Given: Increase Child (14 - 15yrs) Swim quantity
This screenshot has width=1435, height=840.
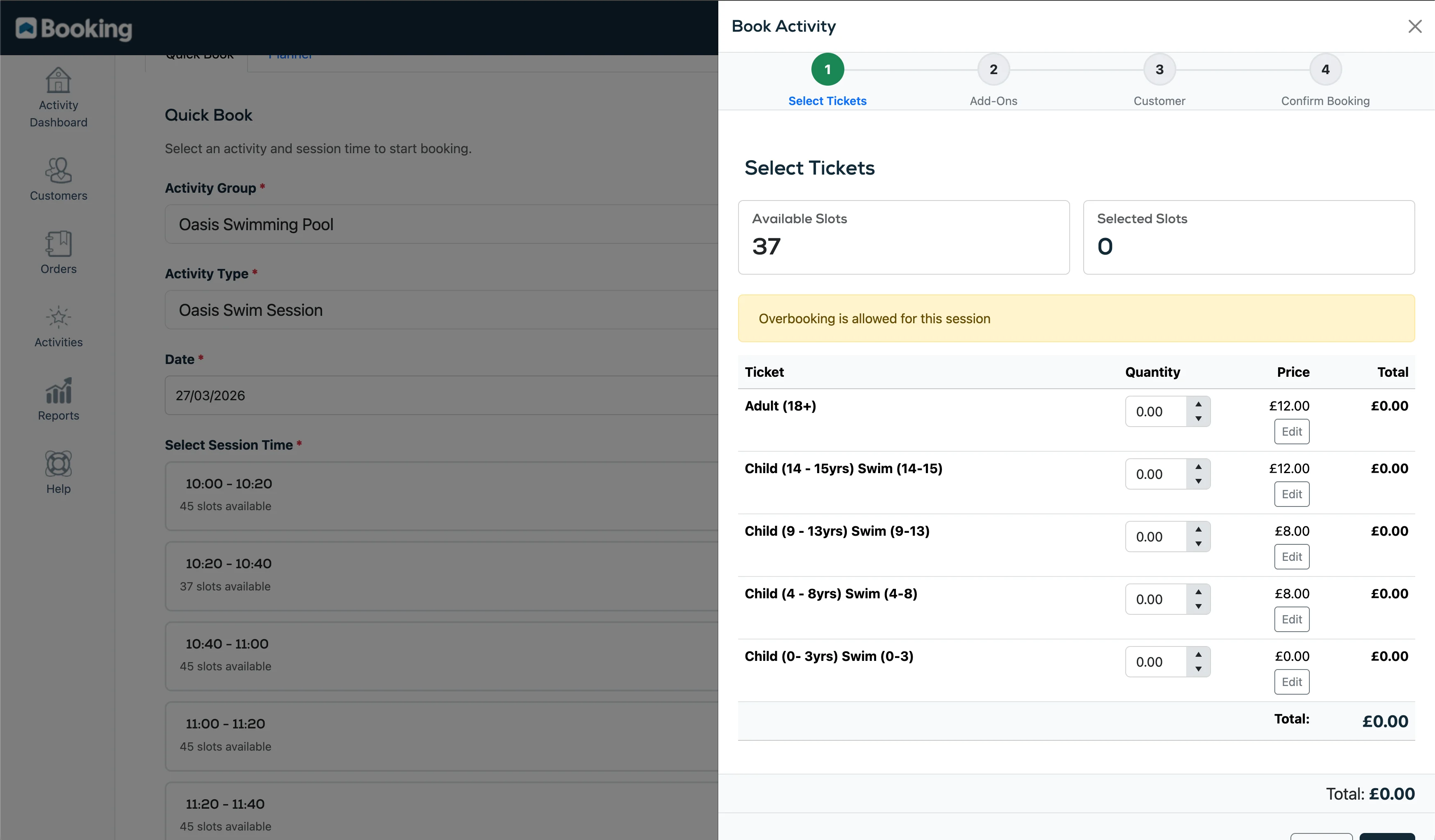Looking at the screenshot, I should pyautogui.click(x=1198, y=467).
